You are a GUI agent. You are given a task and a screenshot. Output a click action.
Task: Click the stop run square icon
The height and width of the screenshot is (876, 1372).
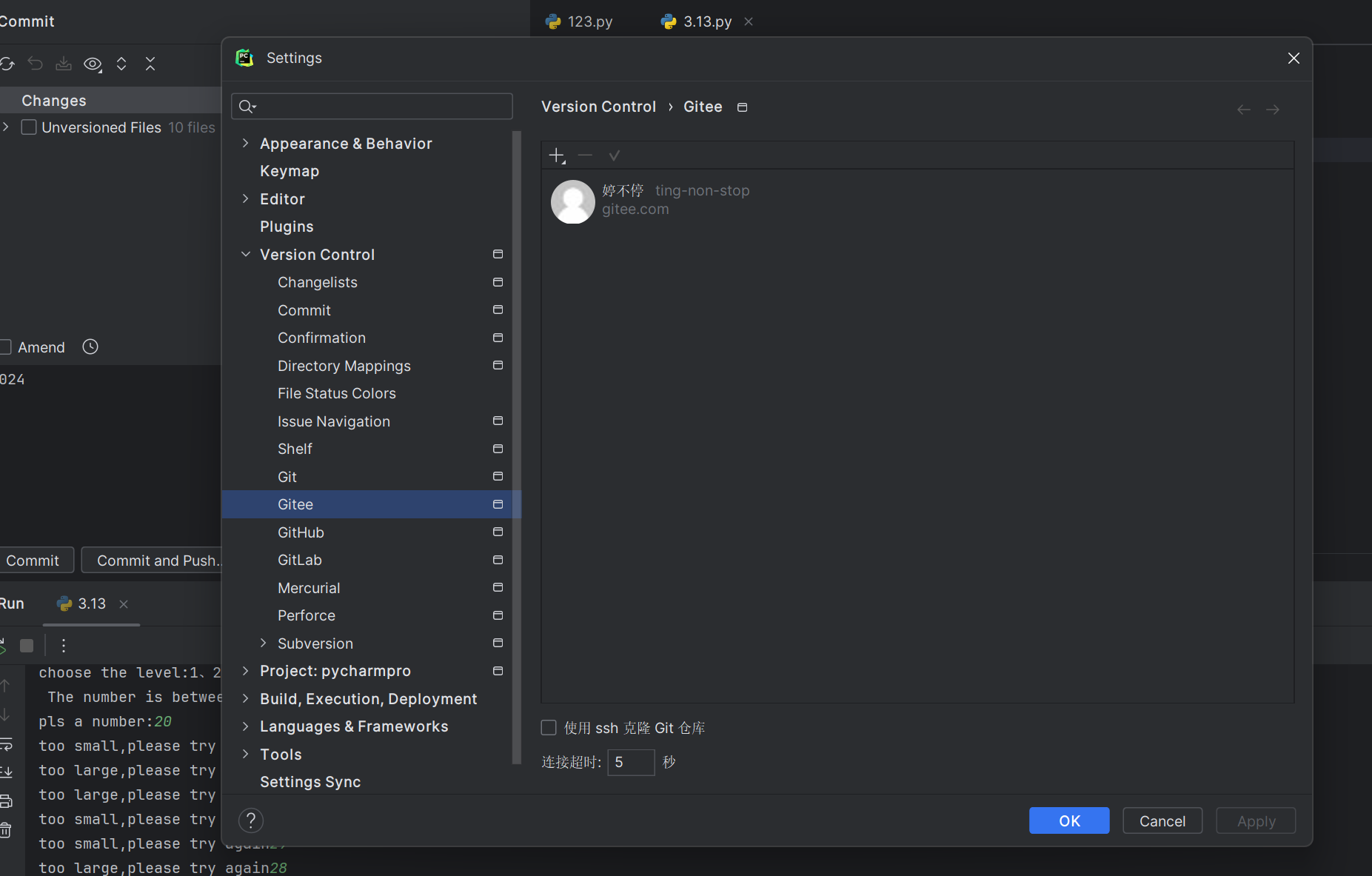click(27, 645)
